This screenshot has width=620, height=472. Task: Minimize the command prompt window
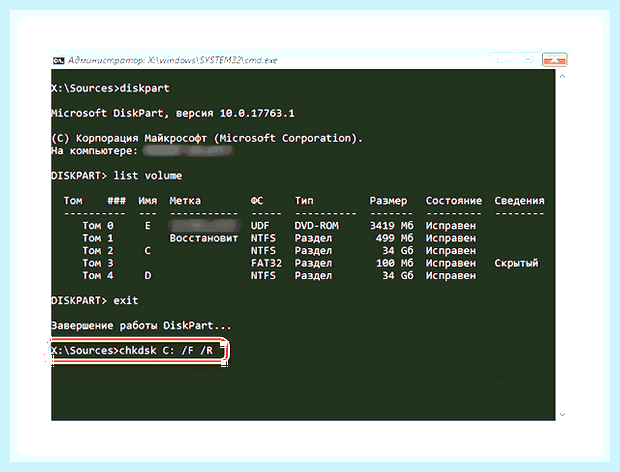pyautogui.click(x=502, y=60)
